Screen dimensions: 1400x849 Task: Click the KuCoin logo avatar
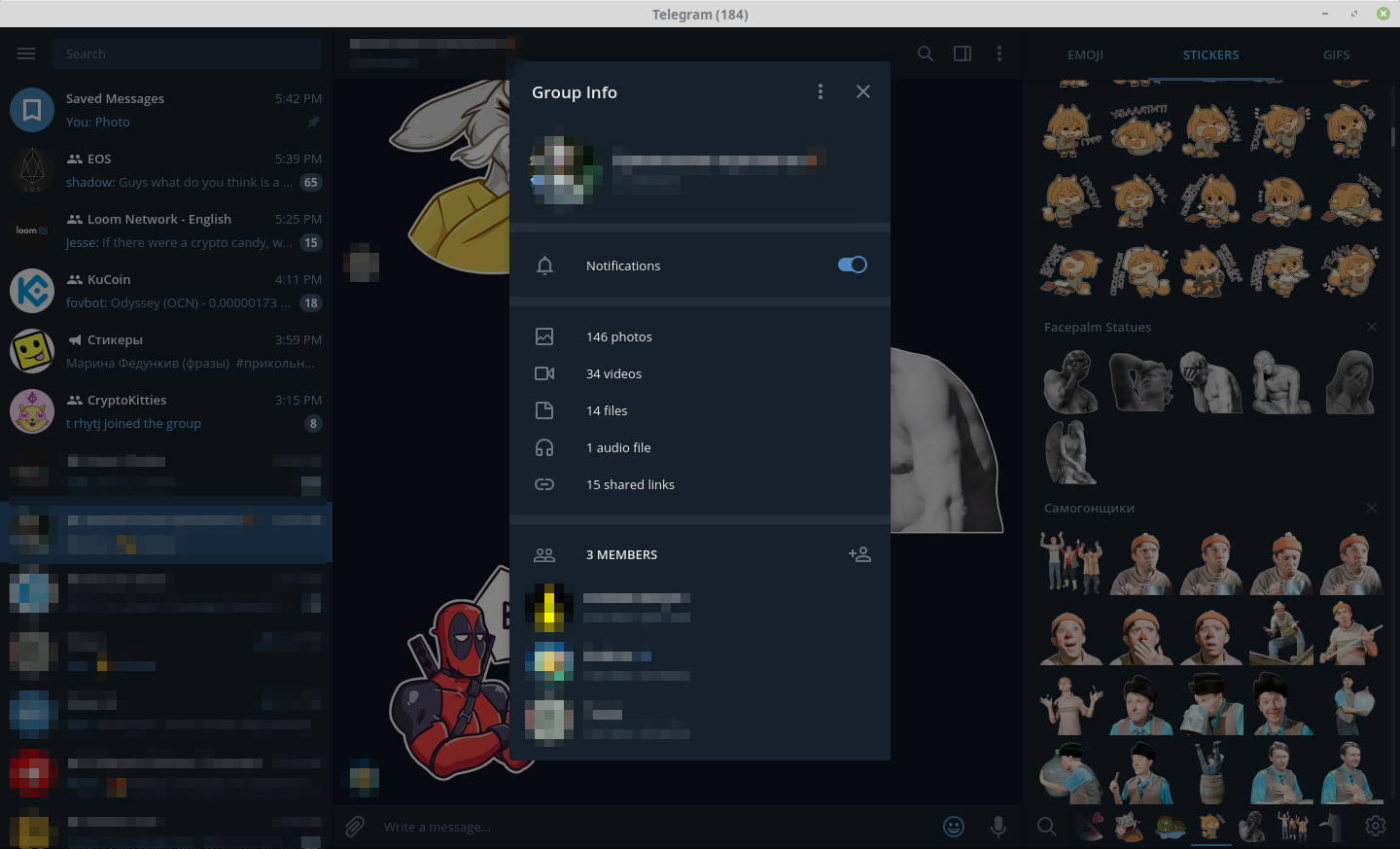(32, 291)
